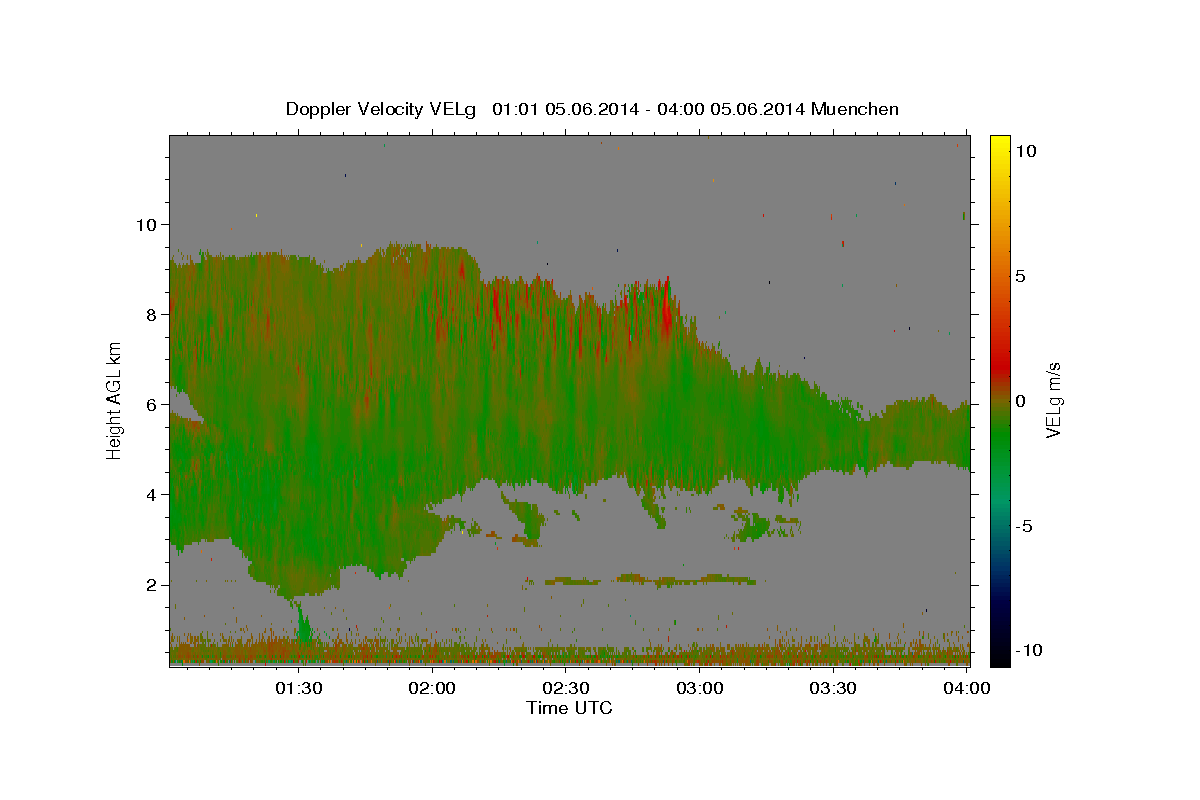Click the '03:30' time axis label

[x=834, y=688]
